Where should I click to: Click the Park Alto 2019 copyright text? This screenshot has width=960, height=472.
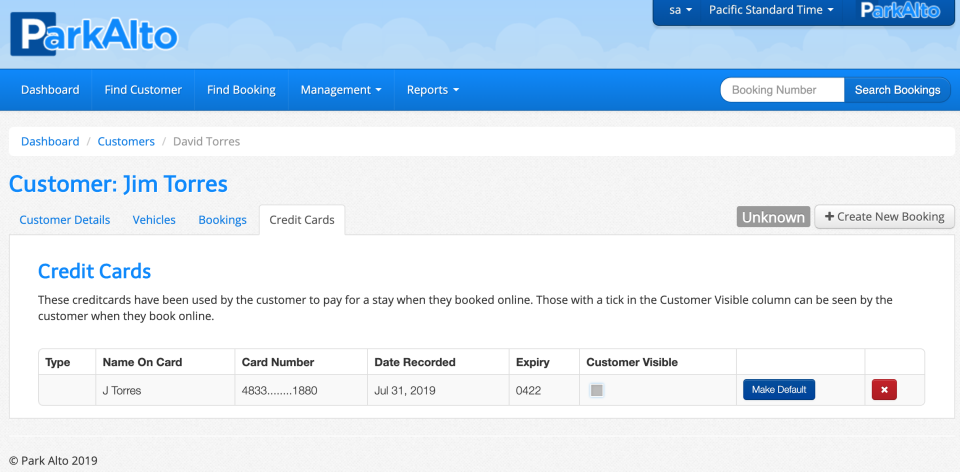tap(53, 460)
